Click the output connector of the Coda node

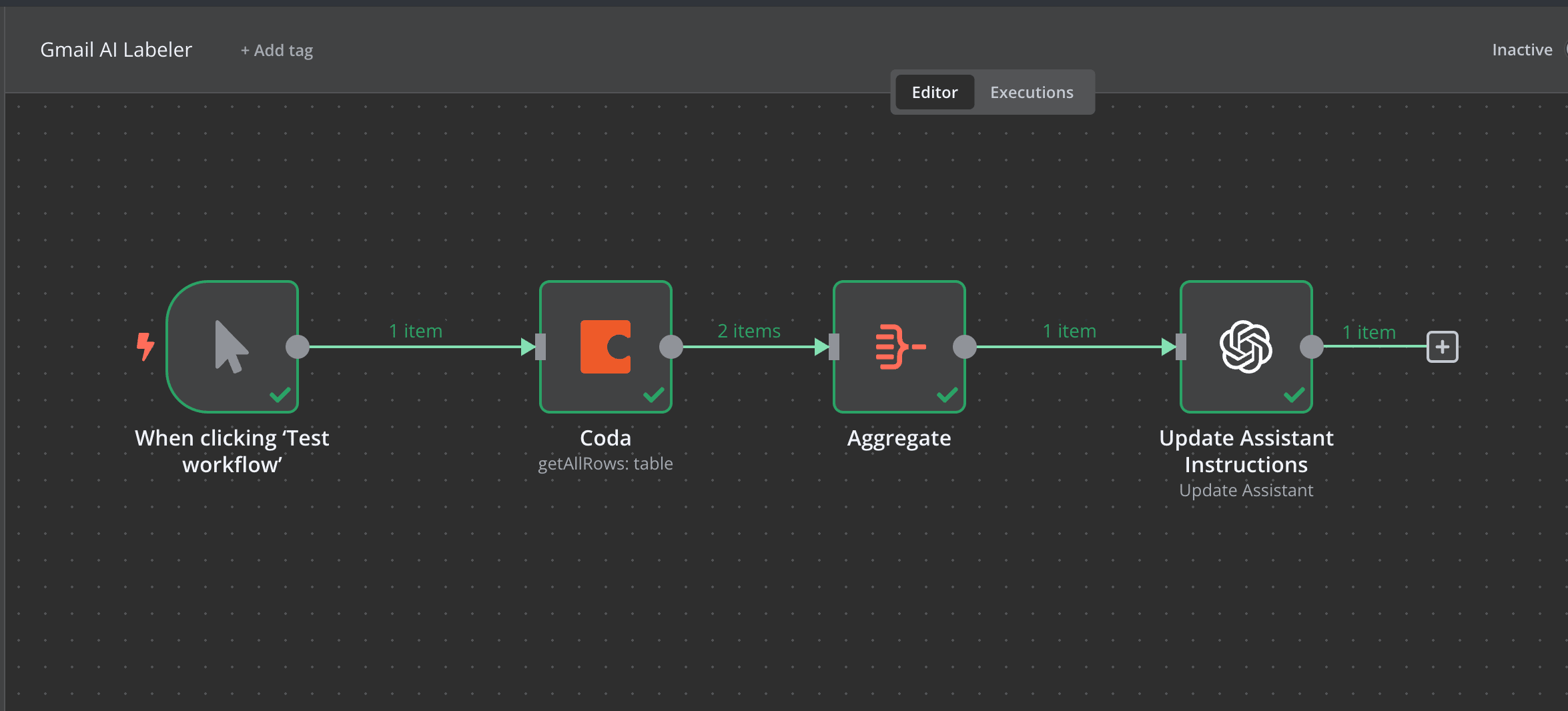click(671, 347)
